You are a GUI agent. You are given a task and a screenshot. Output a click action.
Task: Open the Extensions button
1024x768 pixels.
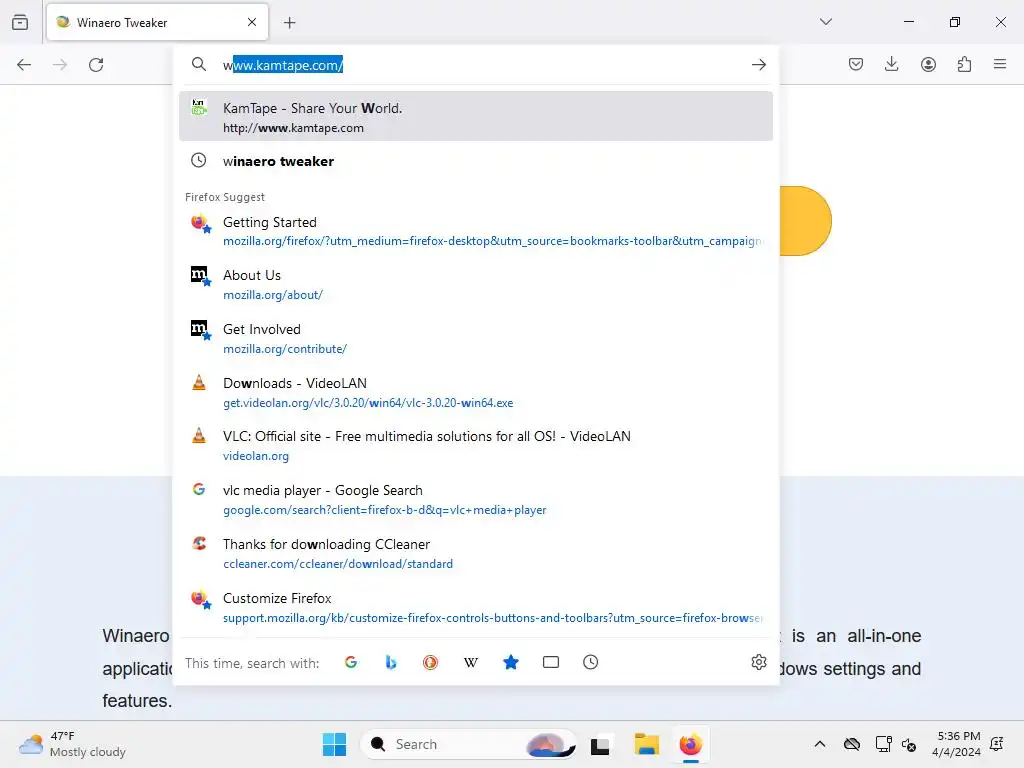tap(964, 64)
